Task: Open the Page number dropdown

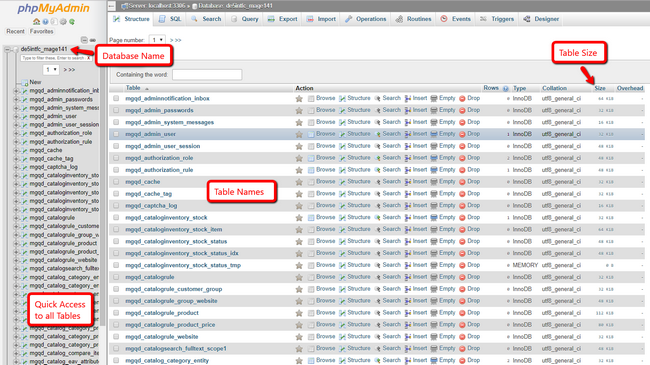Action: 157,40
